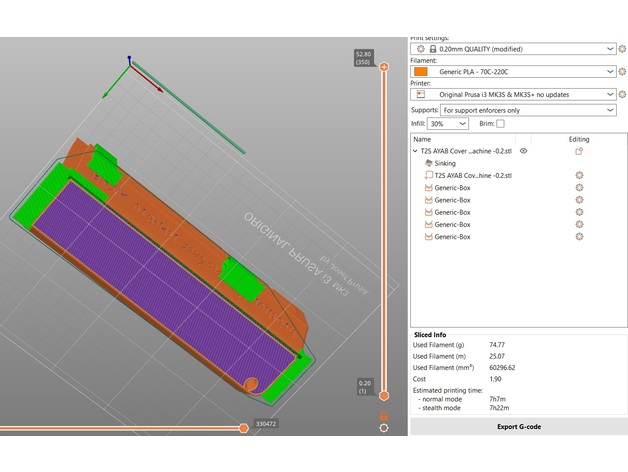Screen dimensions: 628x472
Task: Toggle the Brim checkbox
Action: click(500, 124)
